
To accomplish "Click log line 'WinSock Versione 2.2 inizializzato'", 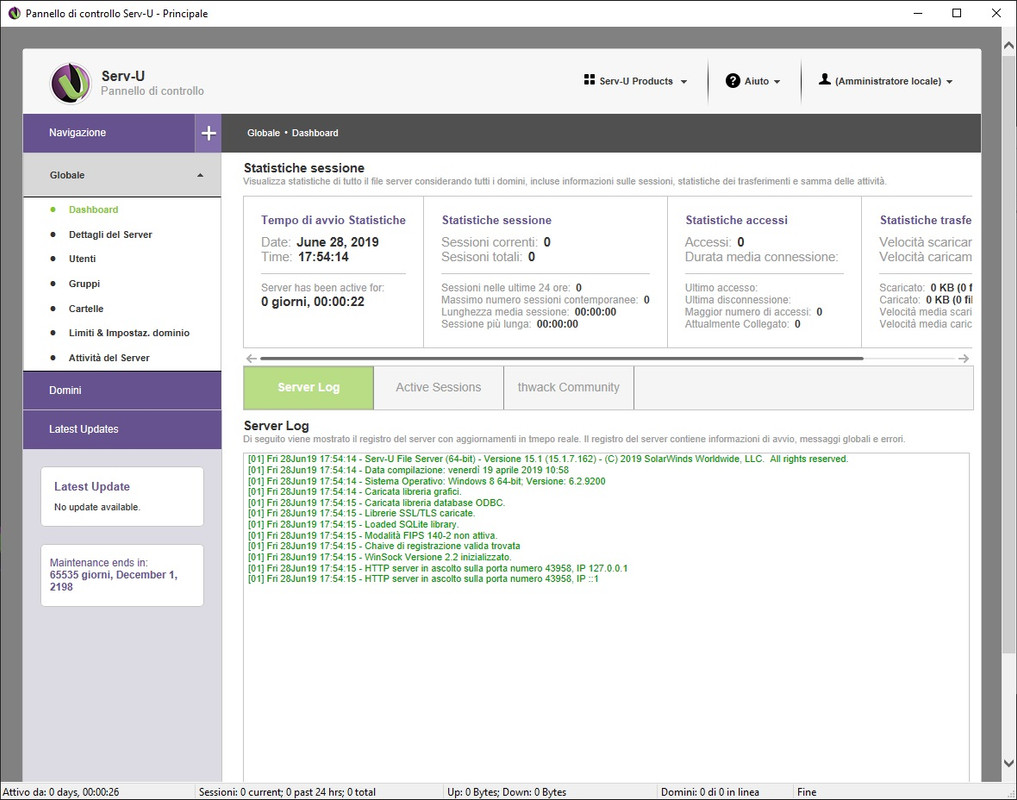I will click(379, 557).
